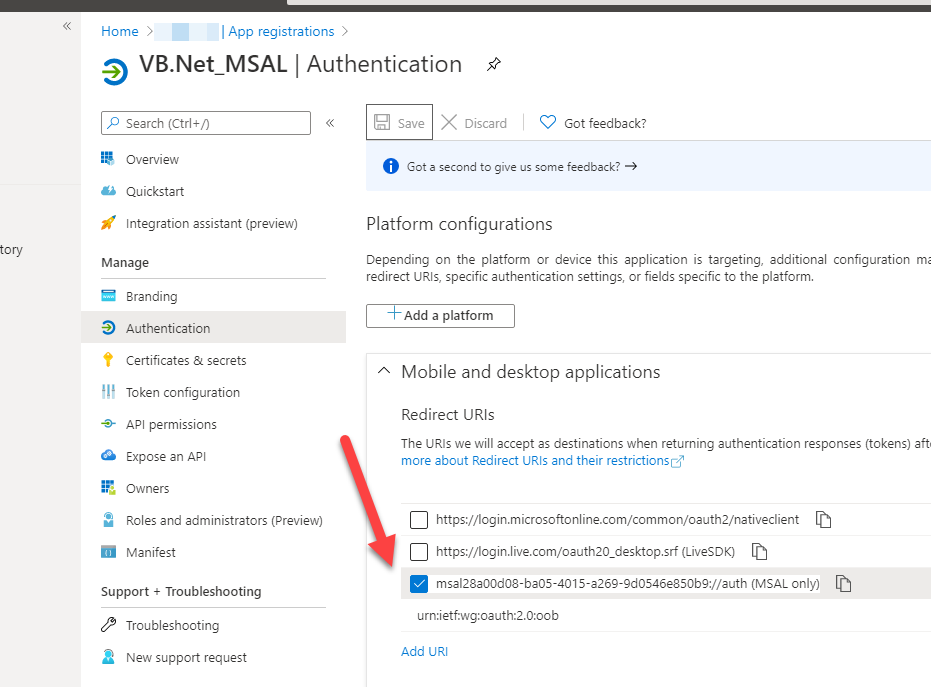Check the nativeclient redirect URI checkbox
Viewport: 931px width, 687px height.
(419, 520)
